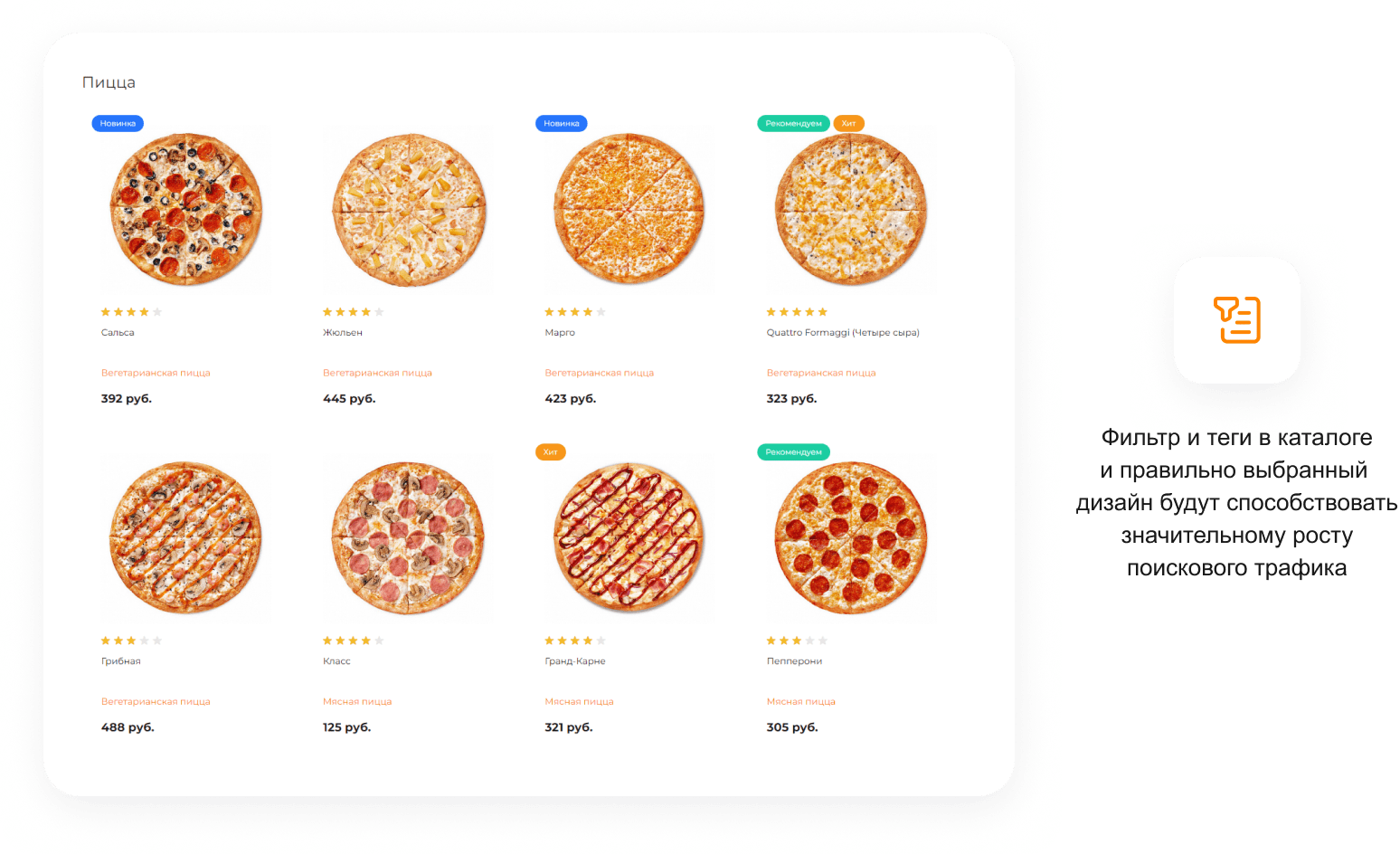Open the Пепперони pizza photo
This screenshot has height=854, width=1400.
tap(851, 538)
